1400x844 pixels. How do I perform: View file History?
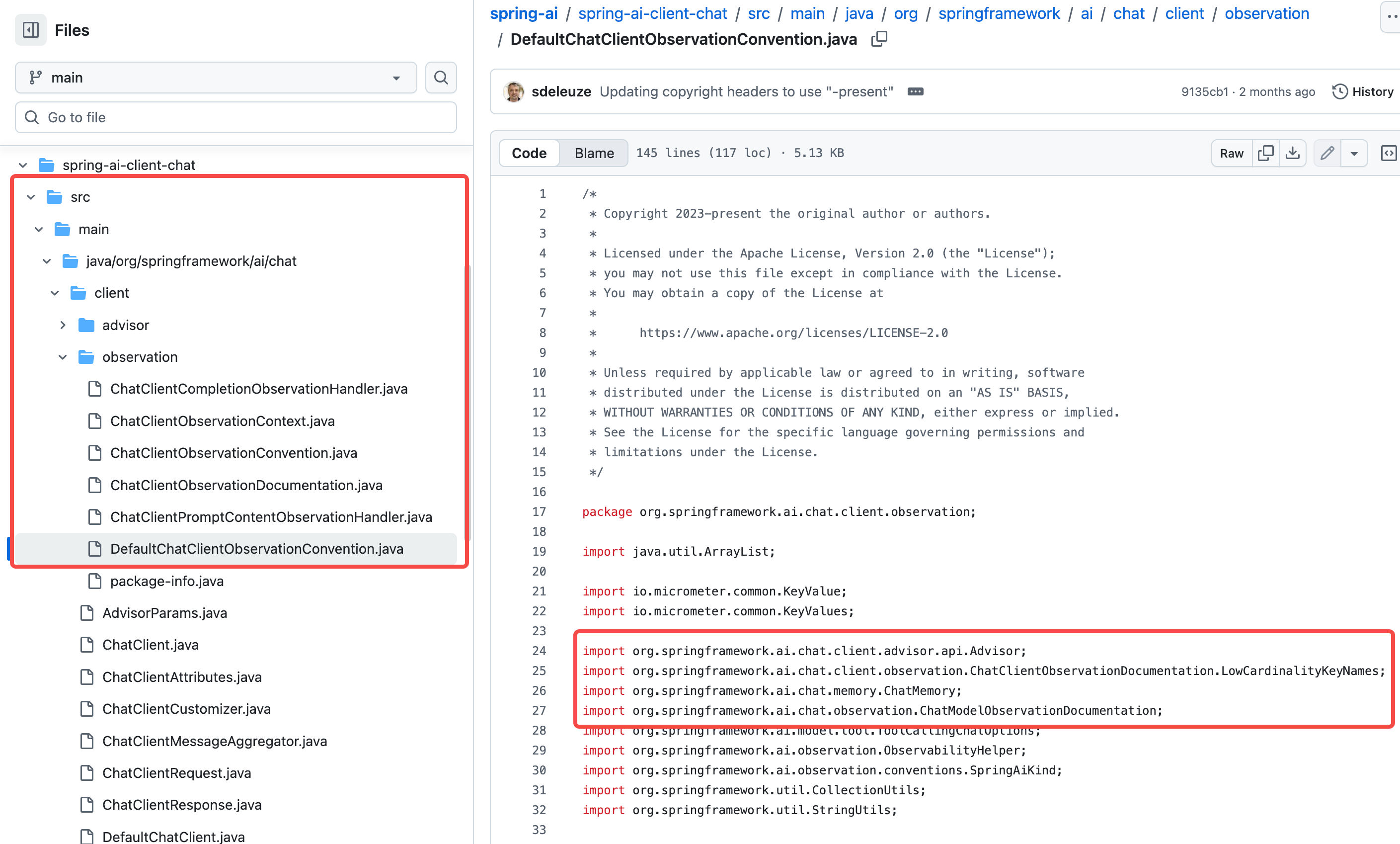(1363, 91)
